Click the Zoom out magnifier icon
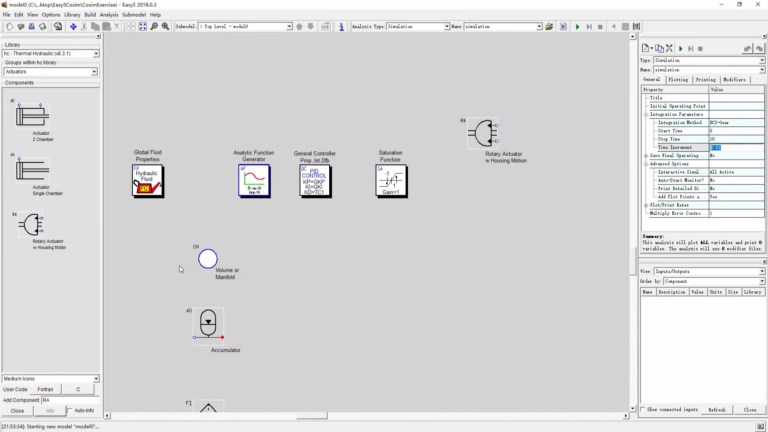This screenshot has height=432, width=768. [154, 26]
